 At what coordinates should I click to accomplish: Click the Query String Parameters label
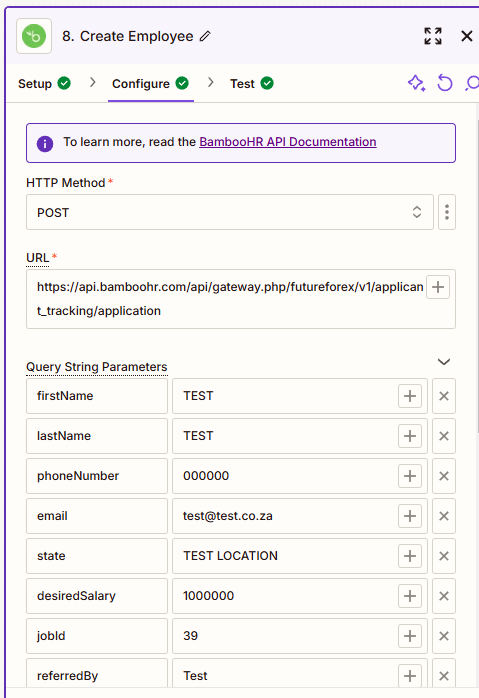(x=97, y=367)
